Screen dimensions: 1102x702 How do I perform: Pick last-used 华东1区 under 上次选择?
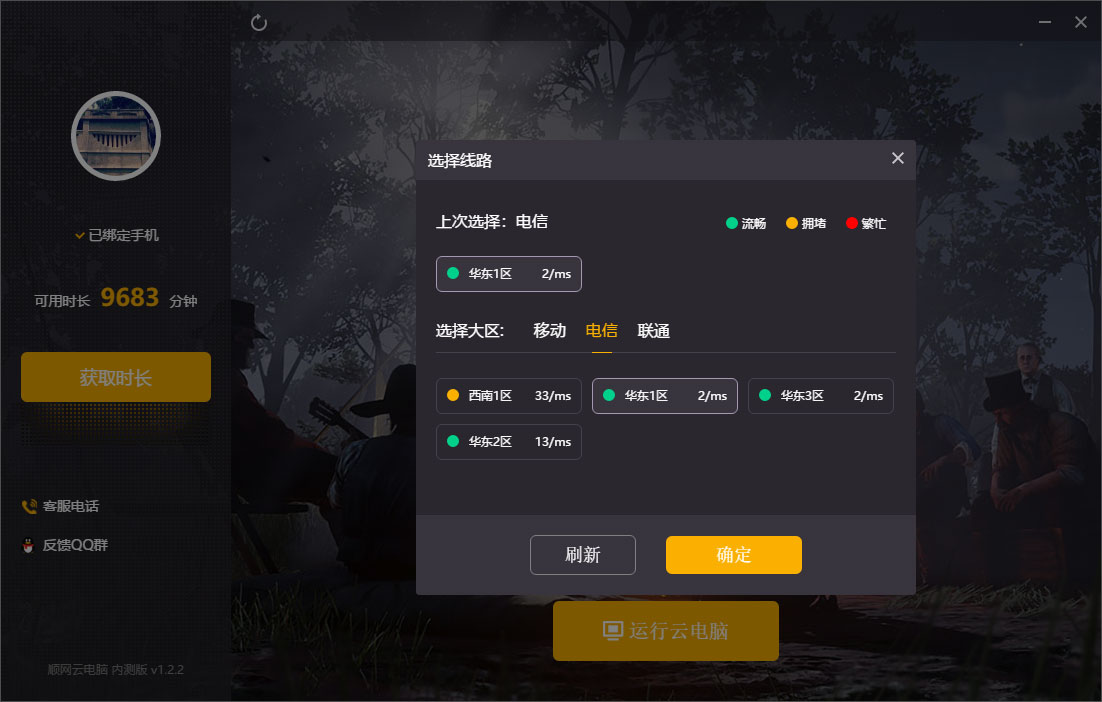509,274
